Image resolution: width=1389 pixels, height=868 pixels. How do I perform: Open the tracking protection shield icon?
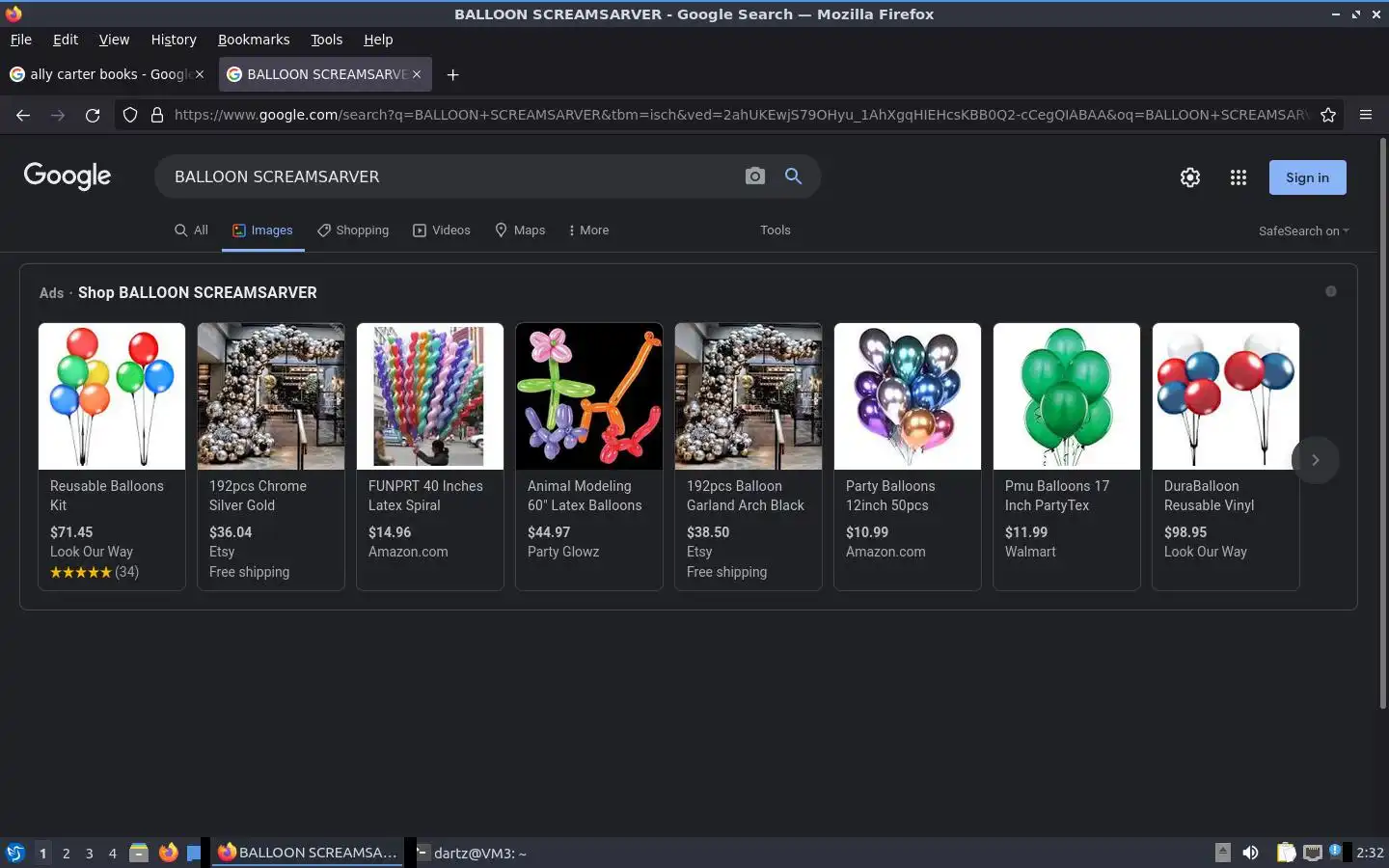(130, 115)
